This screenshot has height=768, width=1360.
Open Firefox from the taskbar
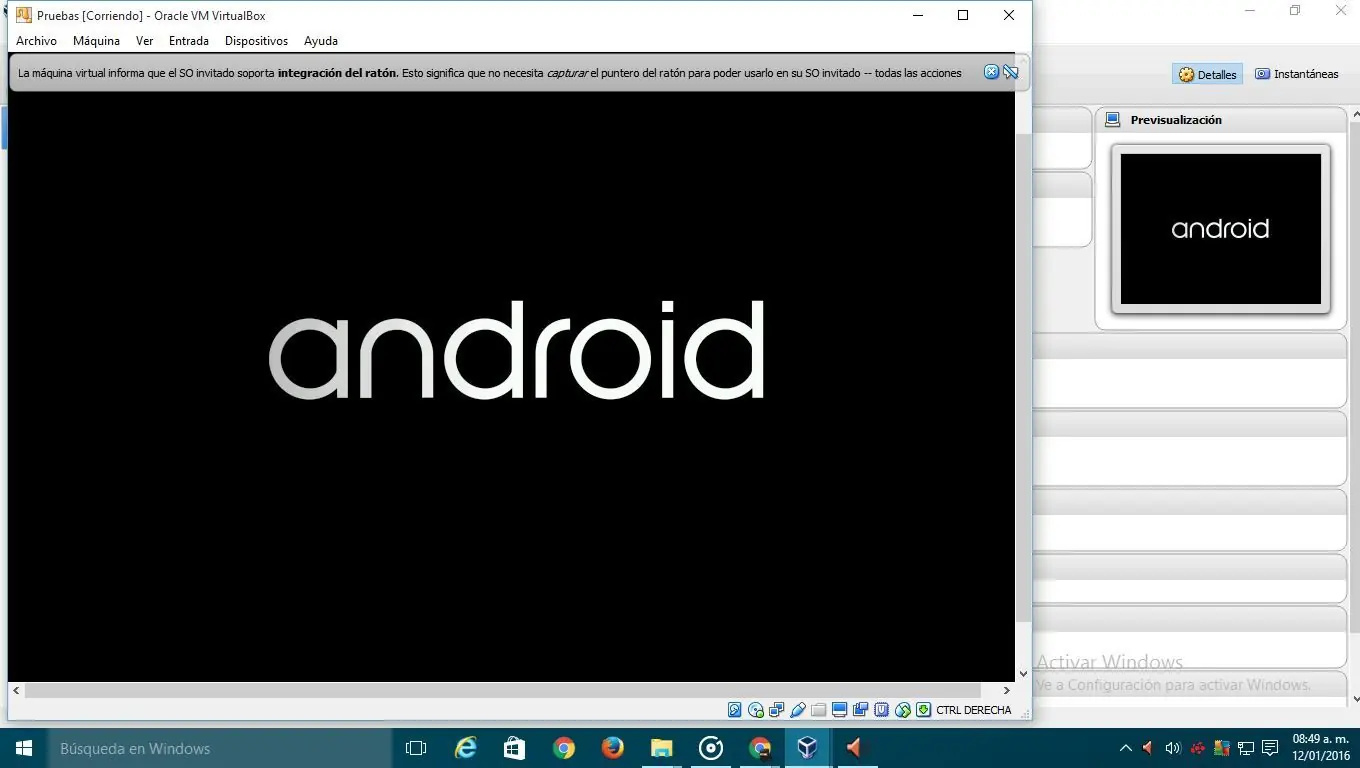[613, 748]
